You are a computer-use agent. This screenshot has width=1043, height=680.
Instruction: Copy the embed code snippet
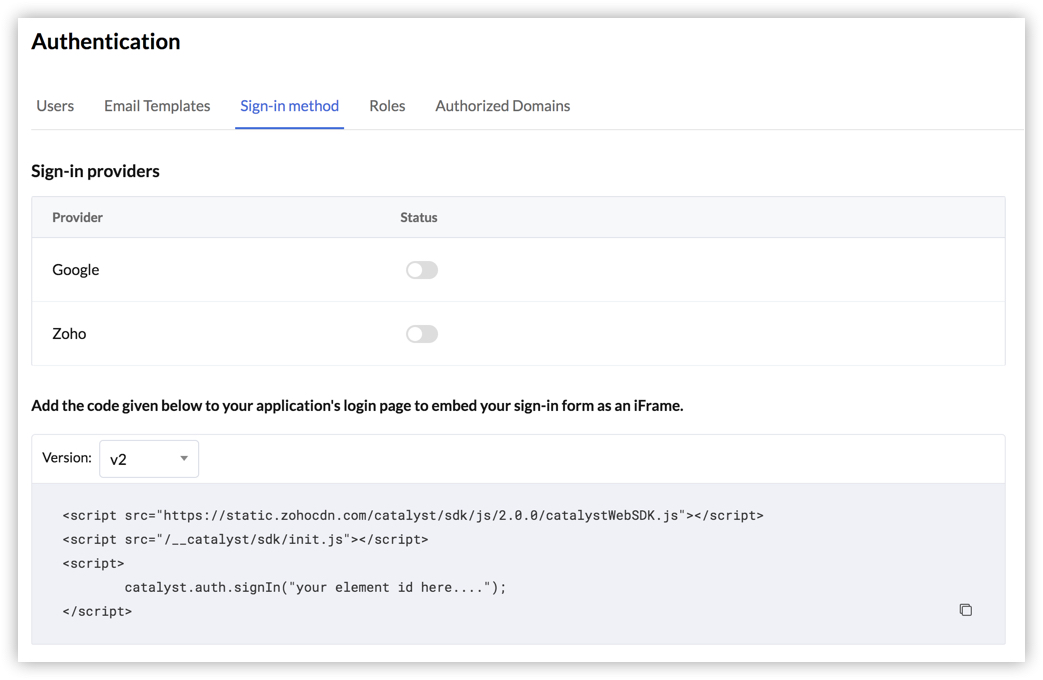point(965,609)
